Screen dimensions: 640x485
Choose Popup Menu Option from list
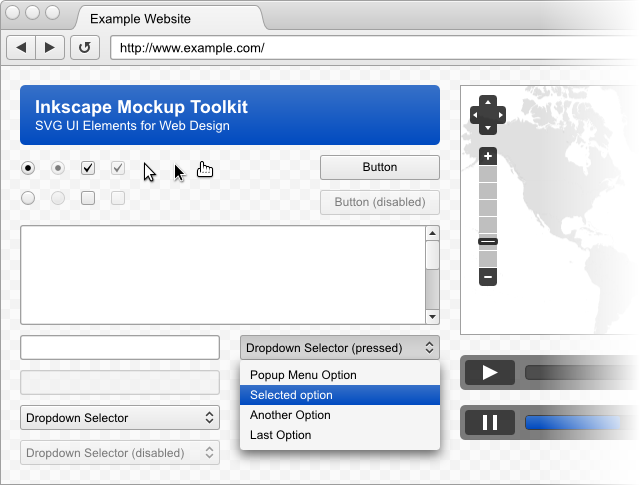tap(340, 375)
